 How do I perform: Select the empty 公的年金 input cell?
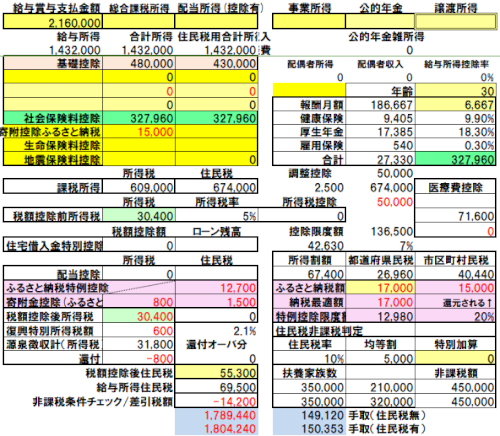click(x=380, y=22)
